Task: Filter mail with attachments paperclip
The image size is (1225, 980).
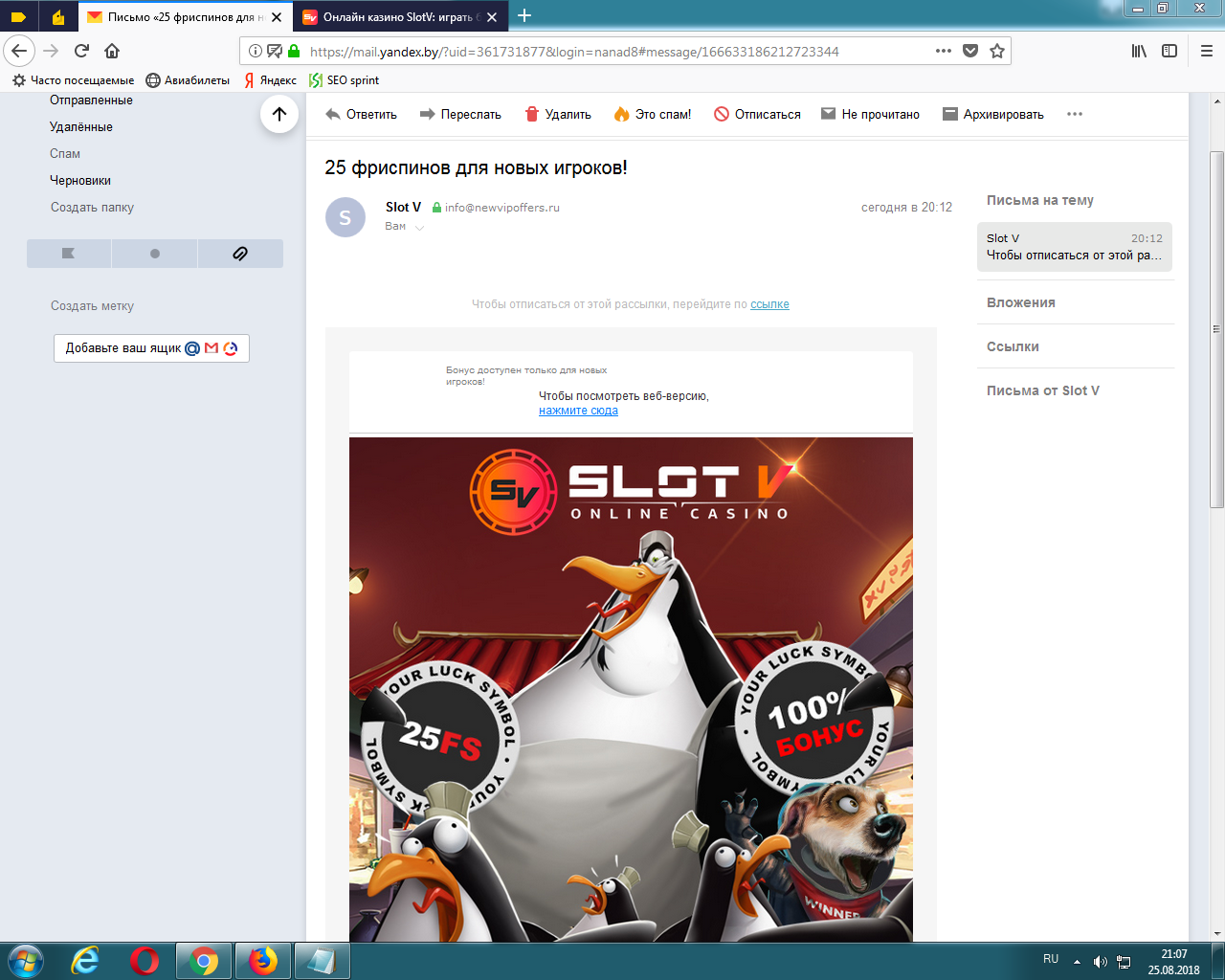Action: click(240, 254)
